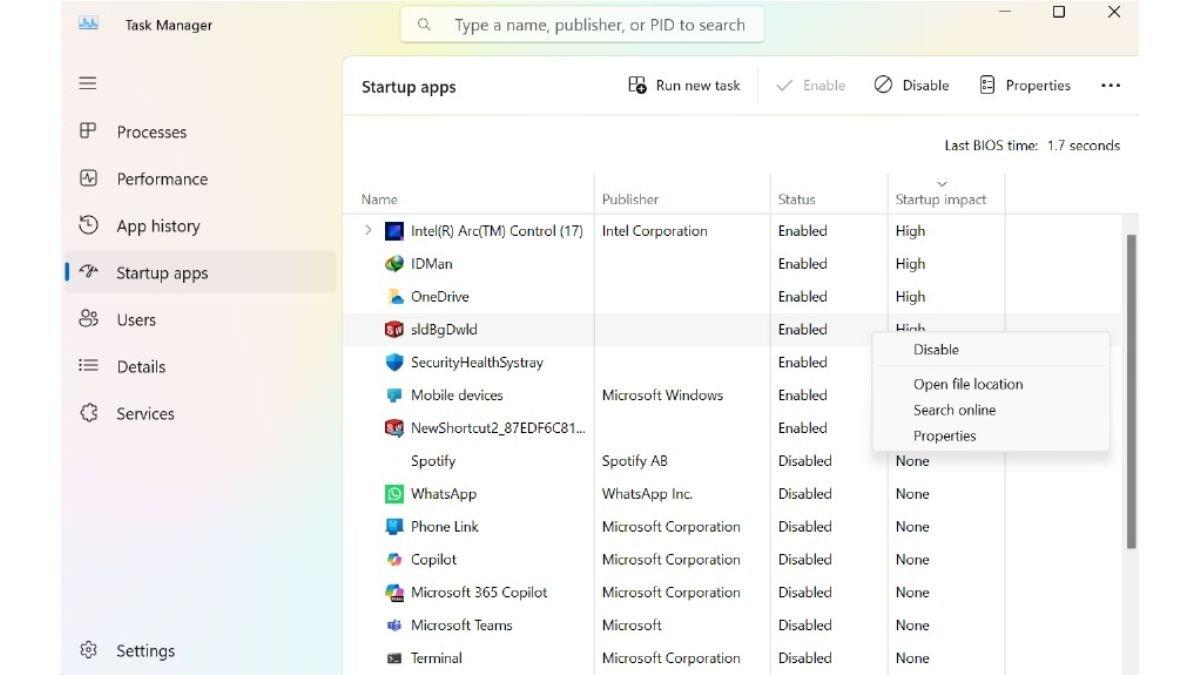
Task: Select the OneDrive row name
Action: 440,297
